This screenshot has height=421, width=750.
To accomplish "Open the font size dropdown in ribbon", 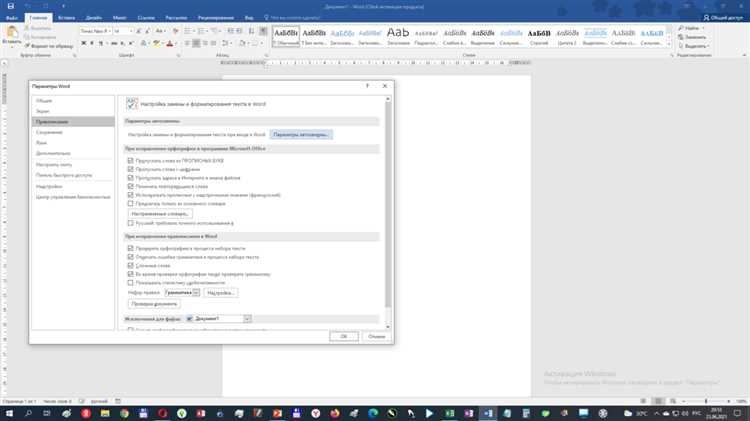I will point(131,31).
